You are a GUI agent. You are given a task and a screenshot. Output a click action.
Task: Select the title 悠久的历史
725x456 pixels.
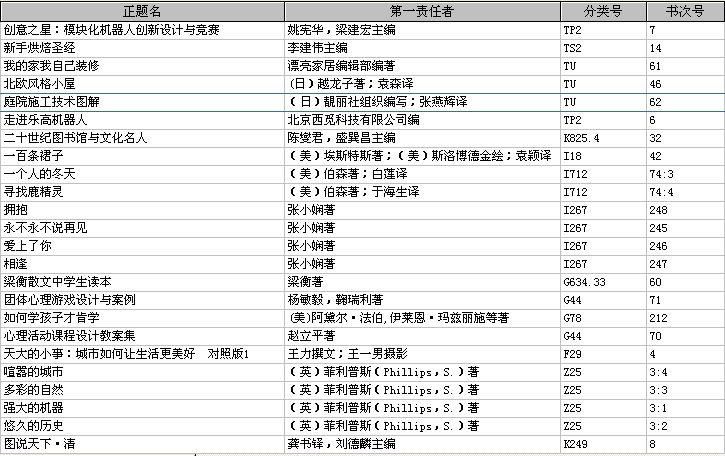point(33,427)
